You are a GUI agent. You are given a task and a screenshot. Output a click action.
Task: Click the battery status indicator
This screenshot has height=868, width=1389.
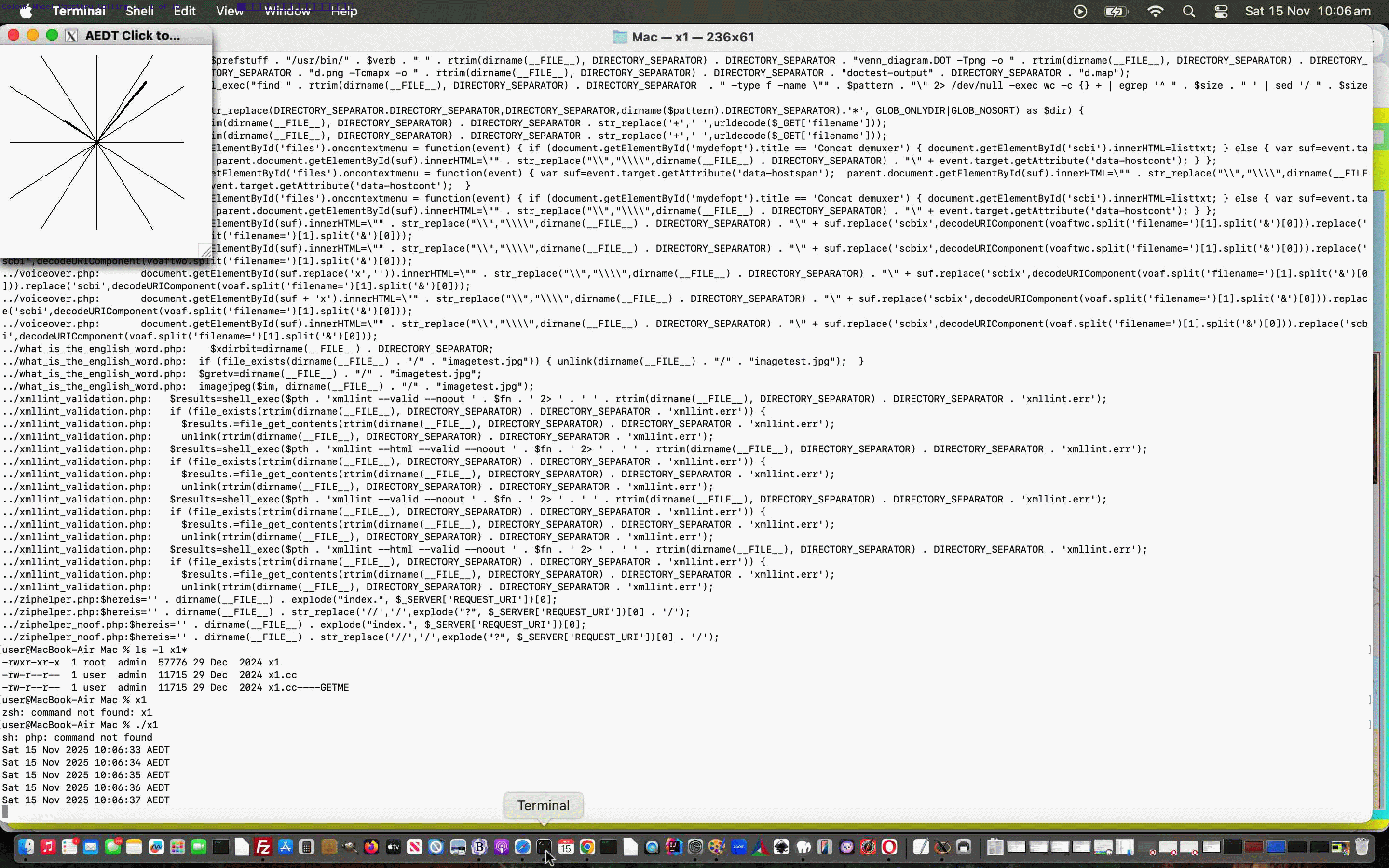click(x=1116, y=11)
